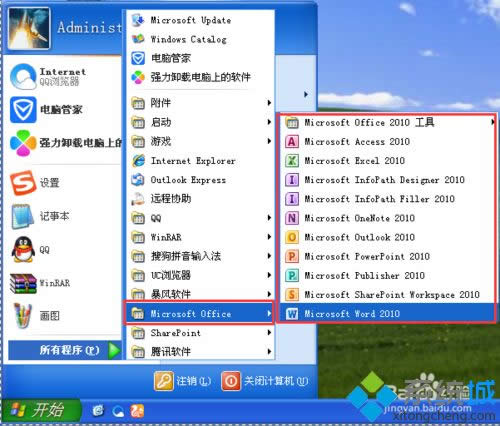Open Windows Catalog entry
500x426 pixels.
click(200, 39)
